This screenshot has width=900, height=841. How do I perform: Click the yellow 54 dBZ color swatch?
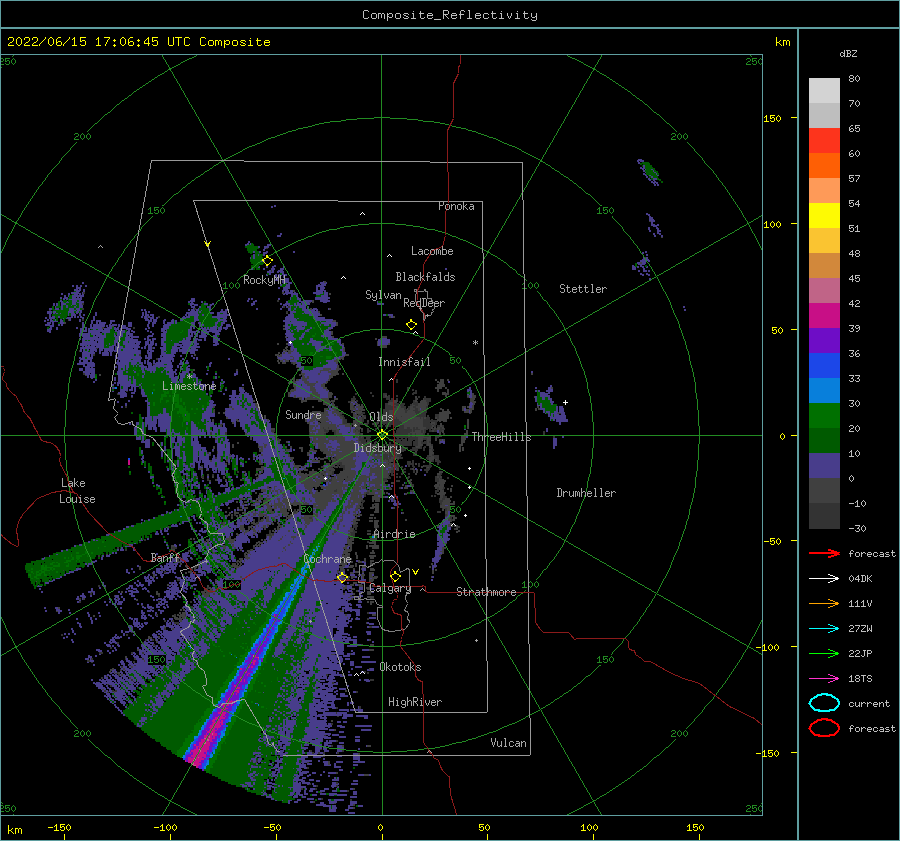tap(824, 215)
